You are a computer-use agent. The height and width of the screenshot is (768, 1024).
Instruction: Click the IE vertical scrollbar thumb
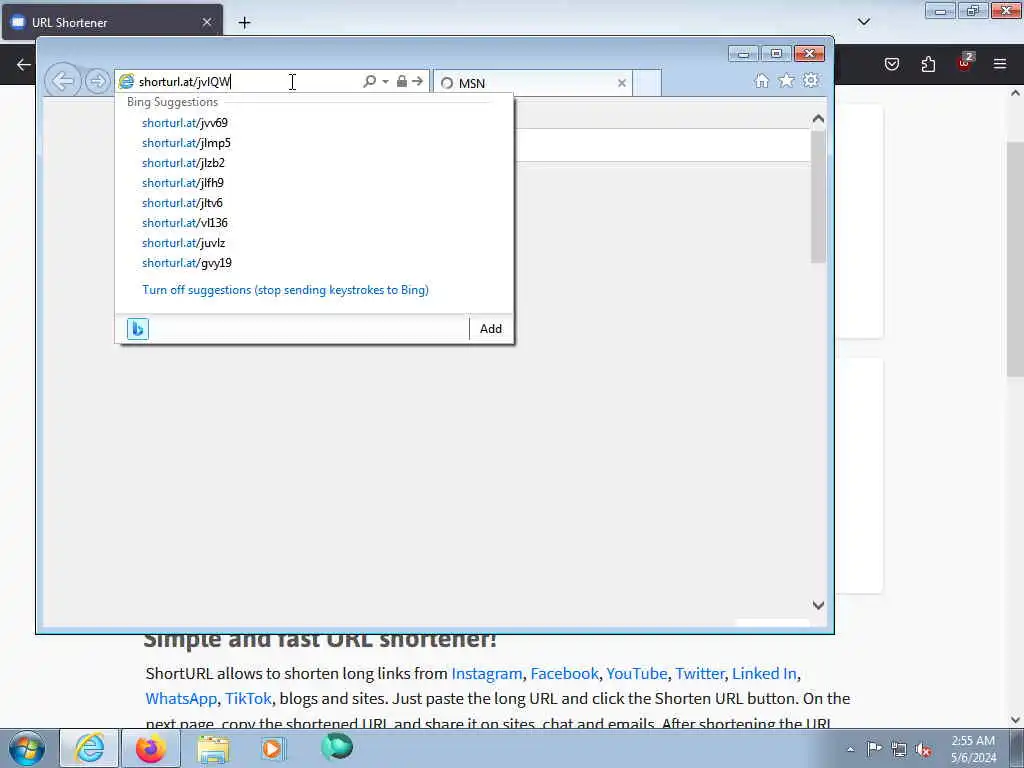[x=818, y=197]
